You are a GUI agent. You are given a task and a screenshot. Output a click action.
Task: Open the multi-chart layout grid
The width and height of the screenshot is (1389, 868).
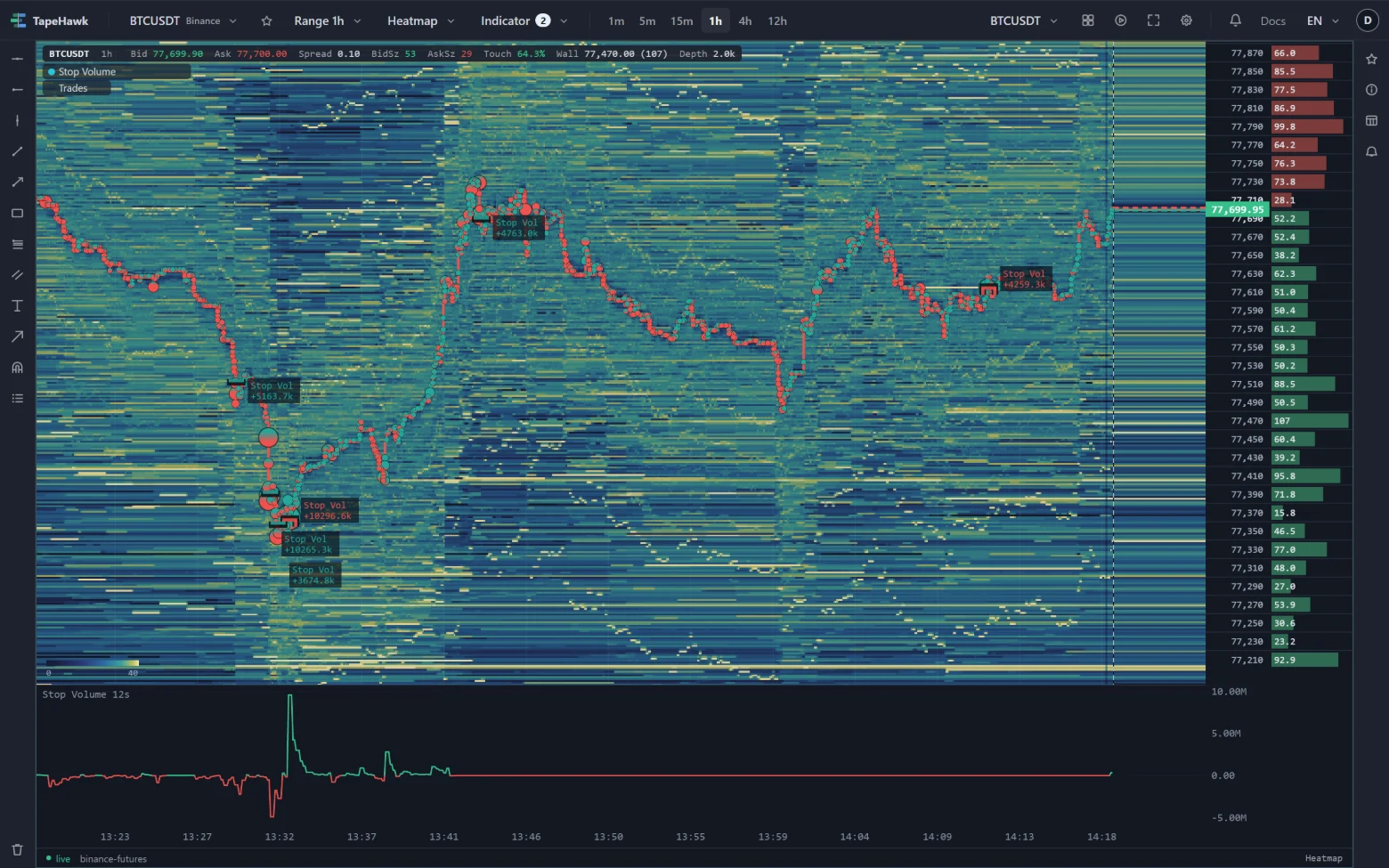coord(1088,20)
